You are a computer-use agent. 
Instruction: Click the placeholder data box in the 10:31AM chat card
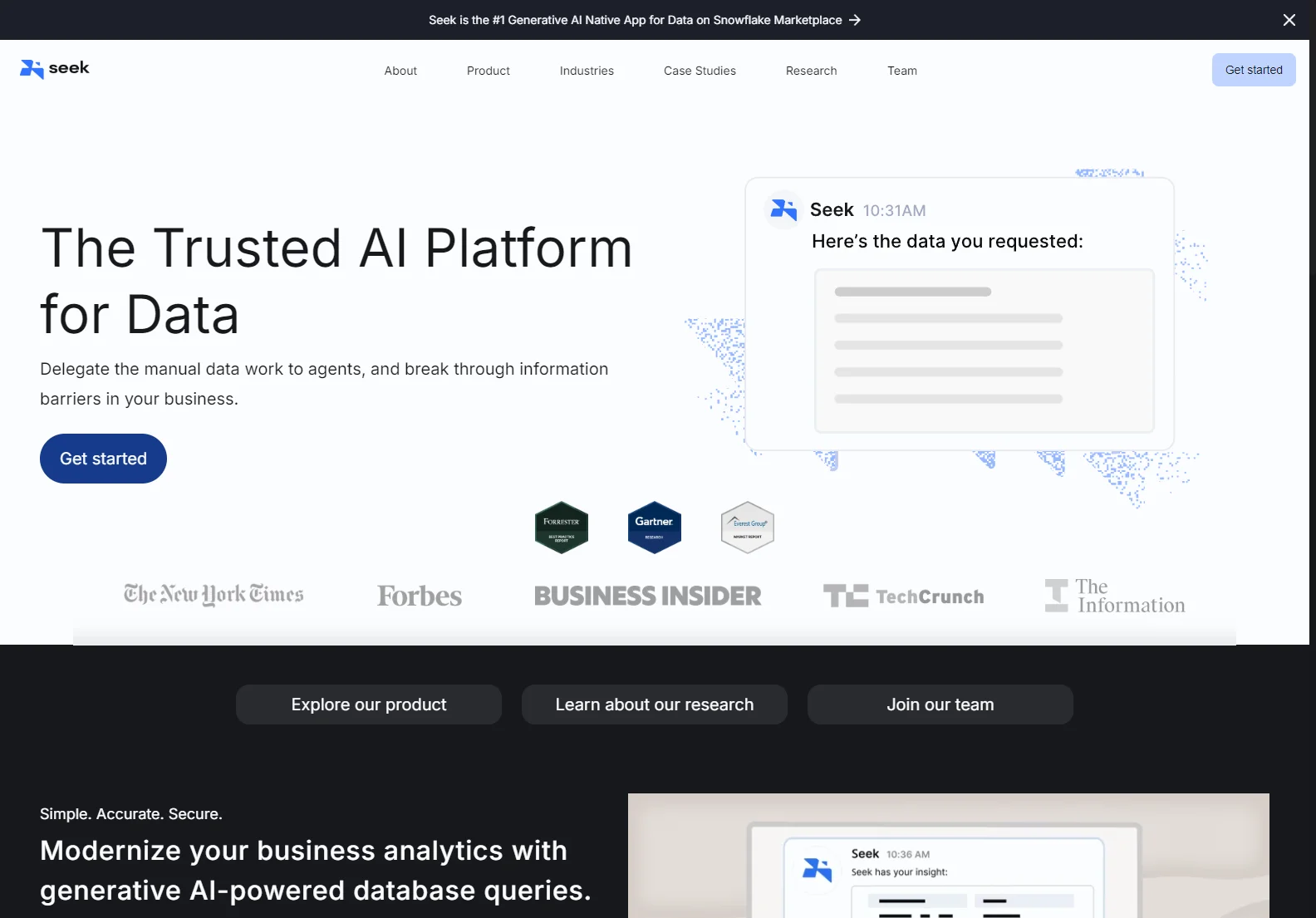[x=985, y=351]
